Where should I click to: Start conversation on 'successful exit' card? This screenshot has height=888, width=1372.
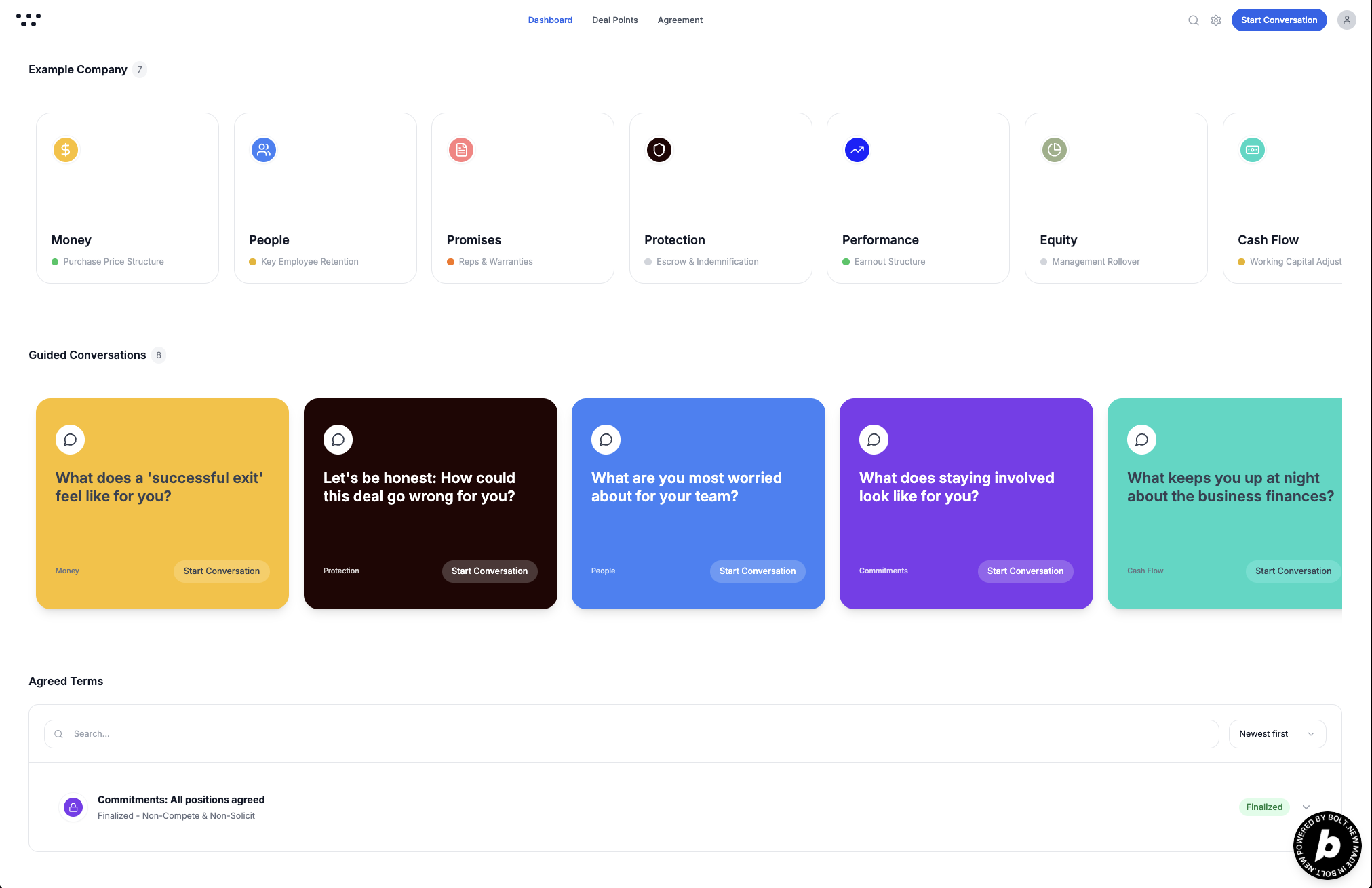click(222, 571)
